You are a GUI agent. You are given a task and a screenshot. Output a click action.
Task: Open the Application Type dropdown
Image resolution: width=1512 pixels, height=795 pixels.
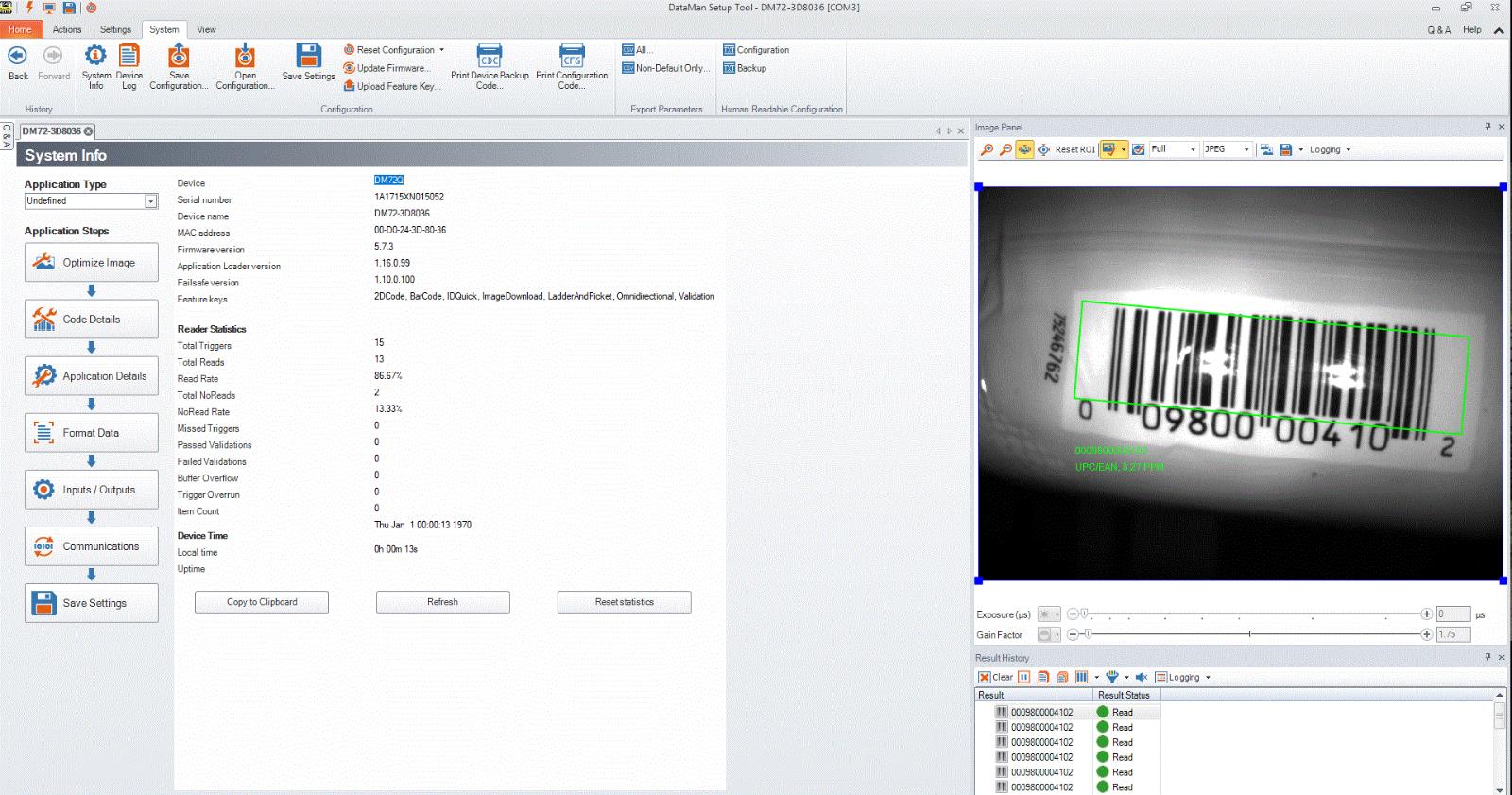coord(150,201)
